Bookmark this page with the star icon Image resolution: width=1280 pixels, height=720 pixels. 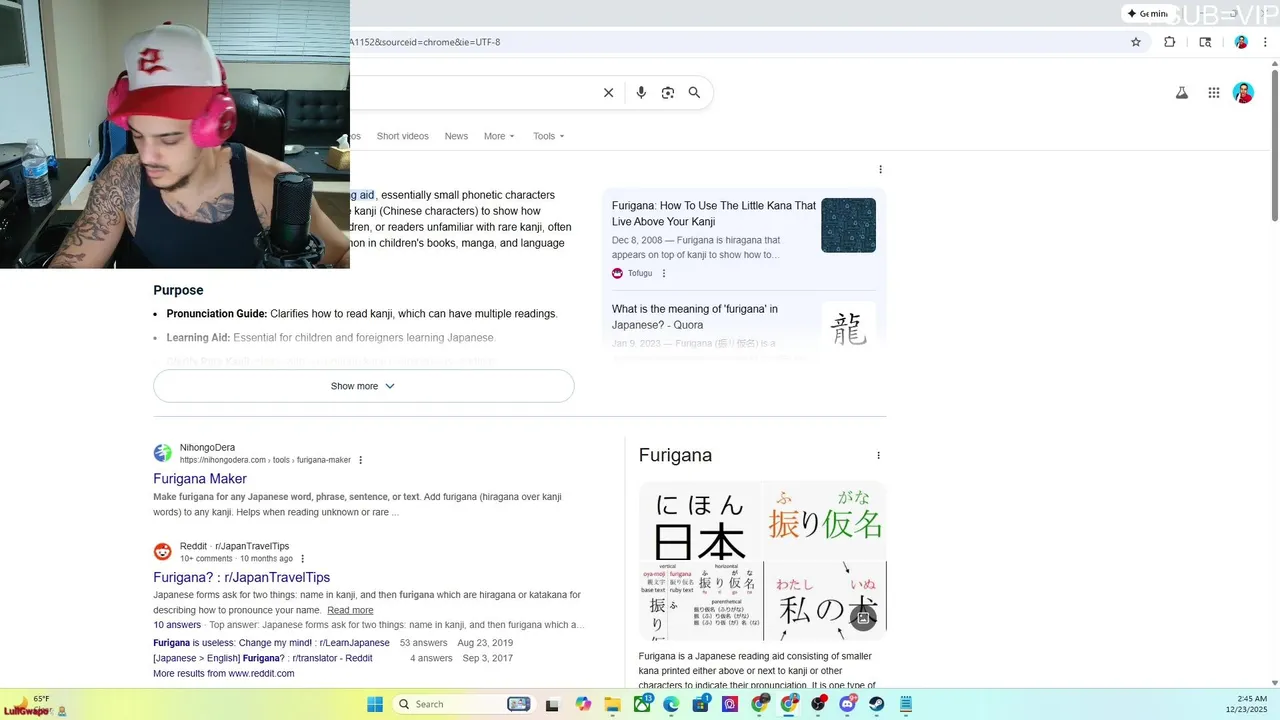(x=1136, y=42)
